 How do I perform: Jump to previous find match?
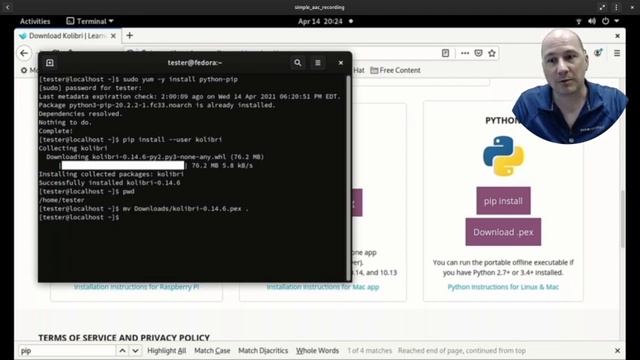[x=122, y=351]
